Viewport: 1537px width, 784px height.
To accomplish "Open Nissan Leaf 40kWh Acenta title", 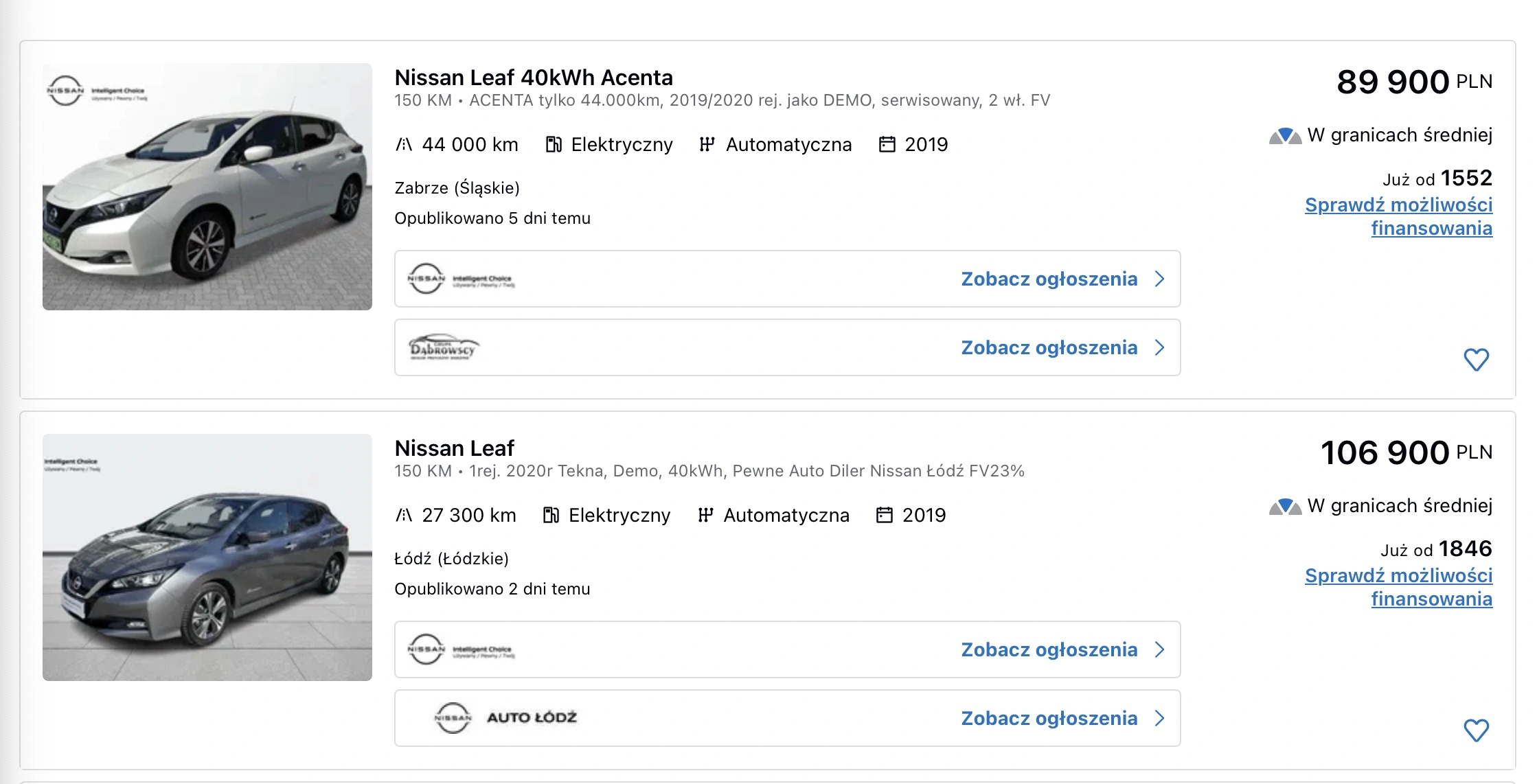I will coord(534,78).
